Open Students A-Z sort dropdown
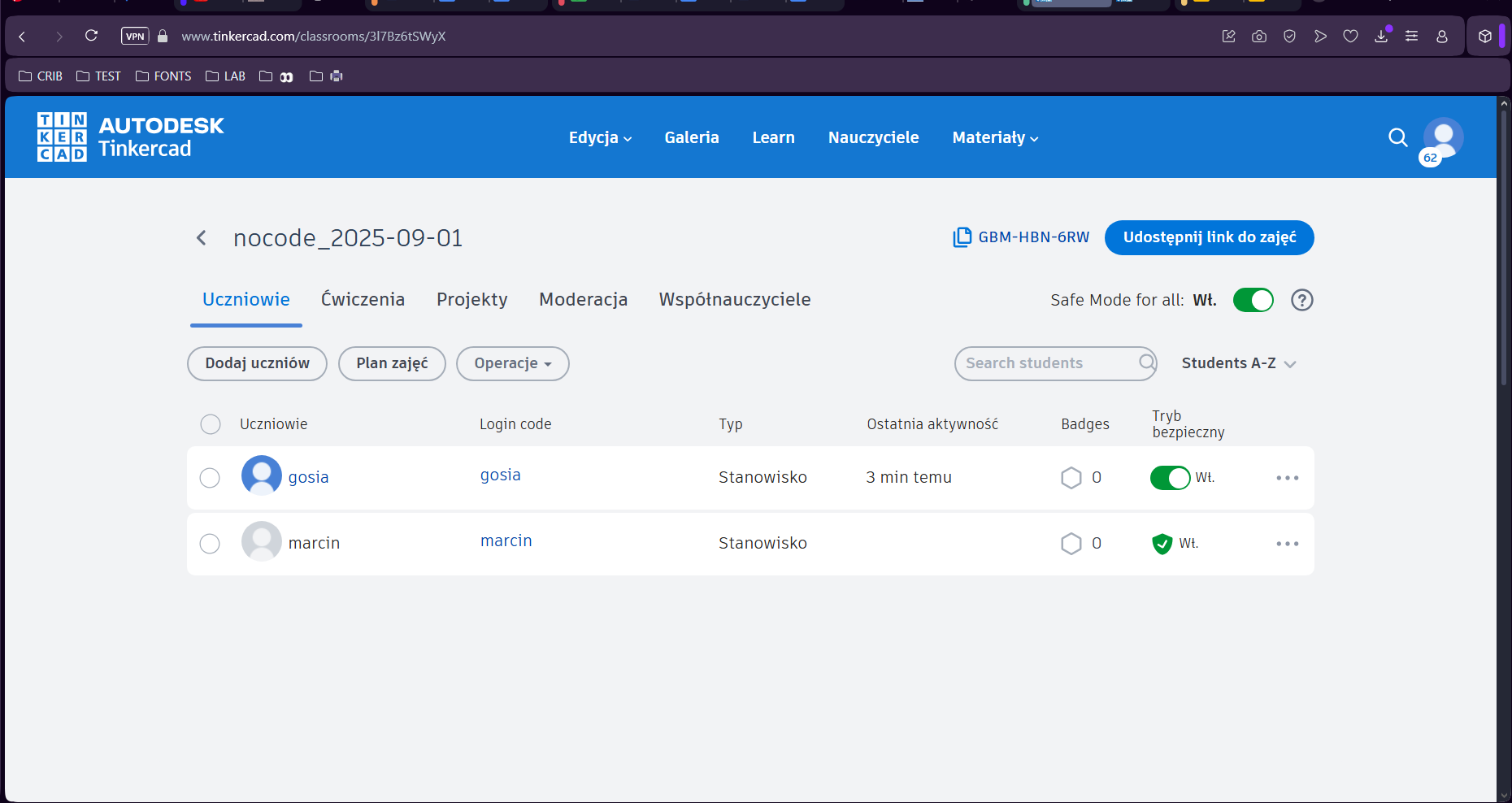Screen dimensions: 1512x803 pyautogui.click(x=1238, y=363)
